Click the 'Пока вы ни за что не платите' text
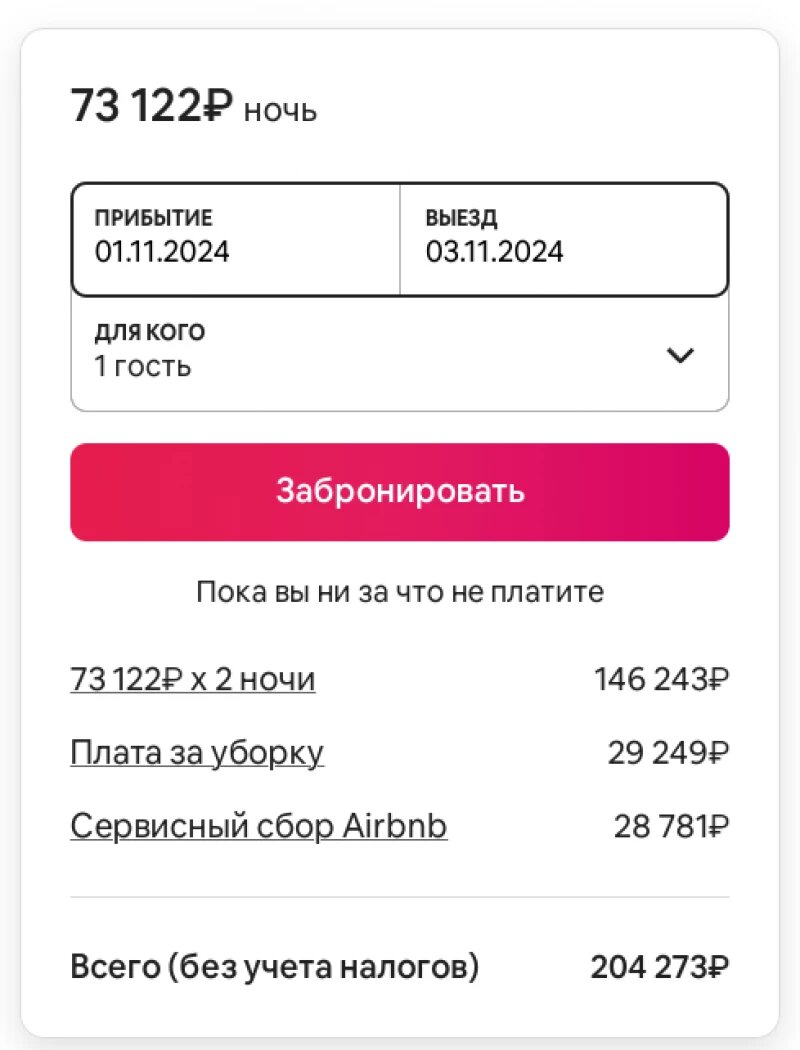Screen dimensions: 800x1050 point(400,592)
